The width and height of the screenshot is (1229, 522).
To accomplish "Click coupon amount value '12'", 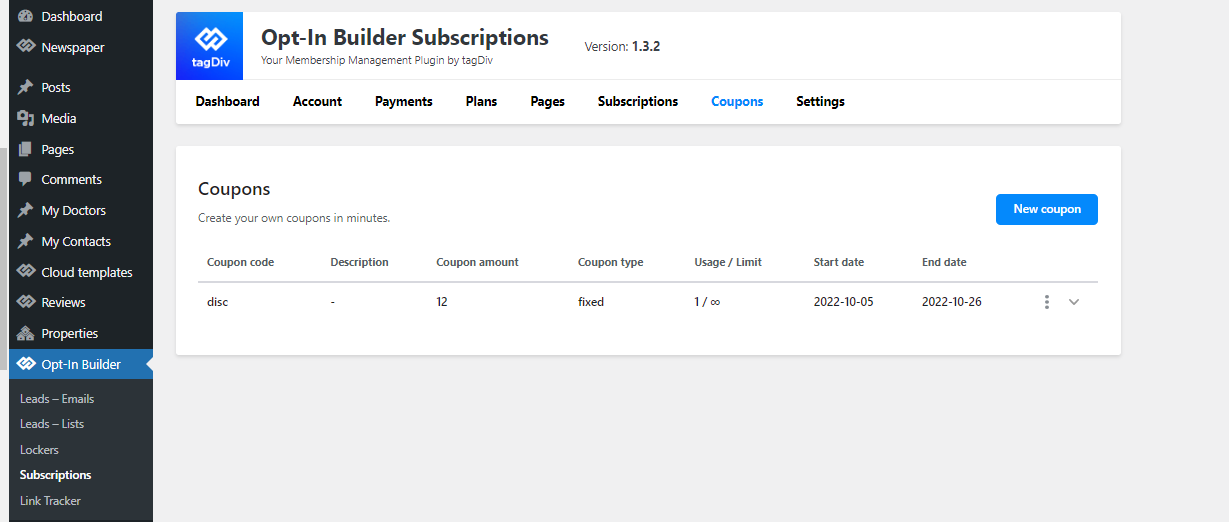I will click(x=442, y=302).
